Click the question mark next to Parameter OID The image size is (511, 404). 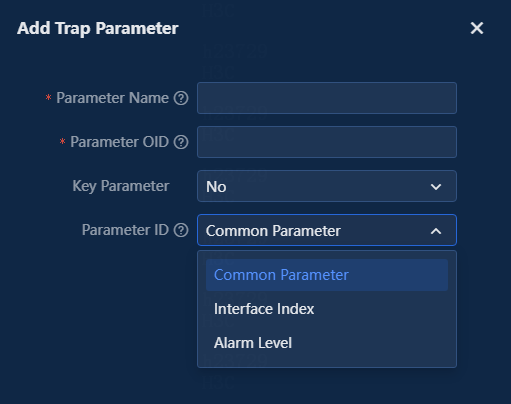point(181,142)
